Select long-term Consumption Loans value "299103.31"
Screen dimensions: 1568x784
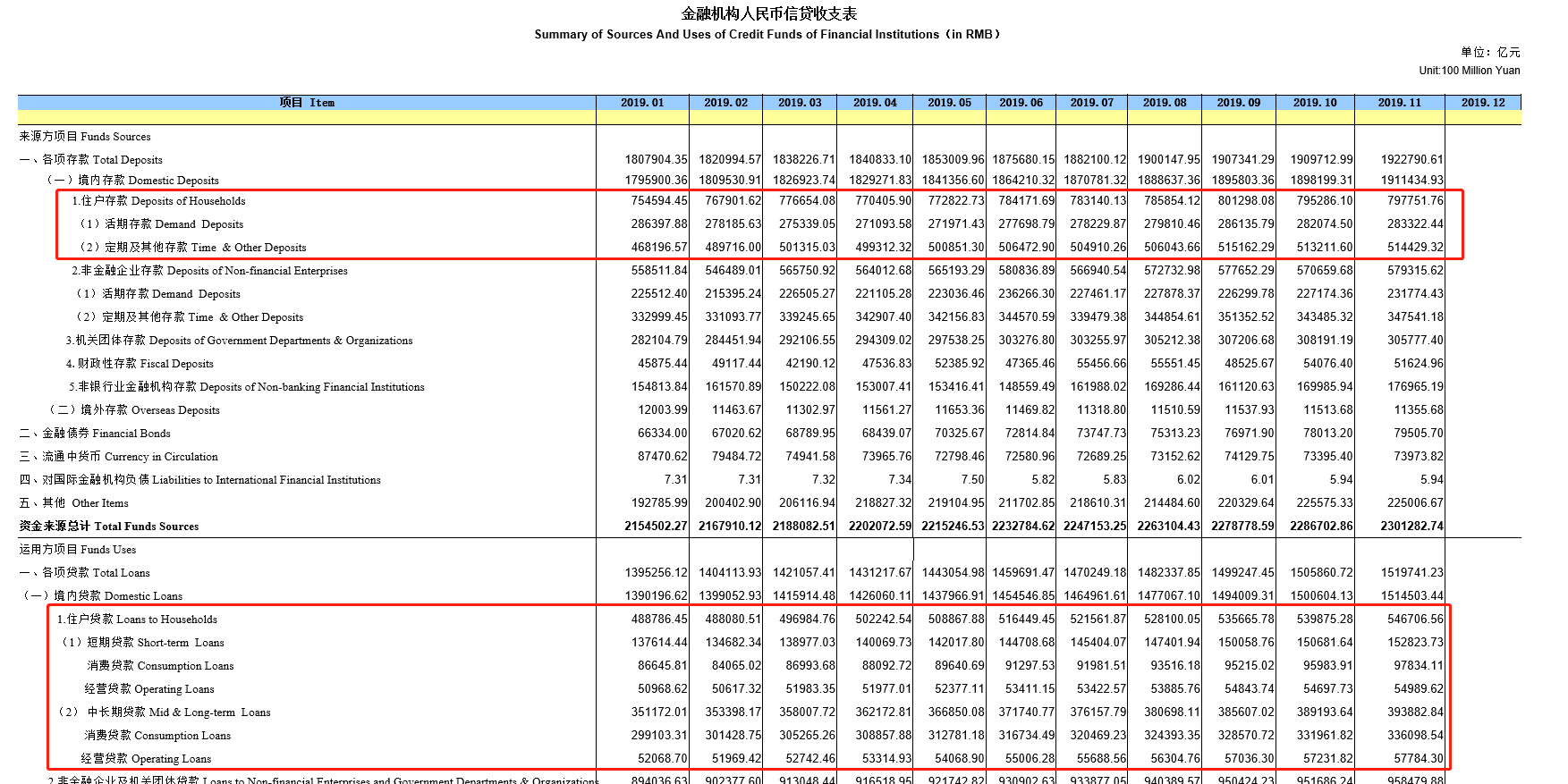click(x=659, y=736)
